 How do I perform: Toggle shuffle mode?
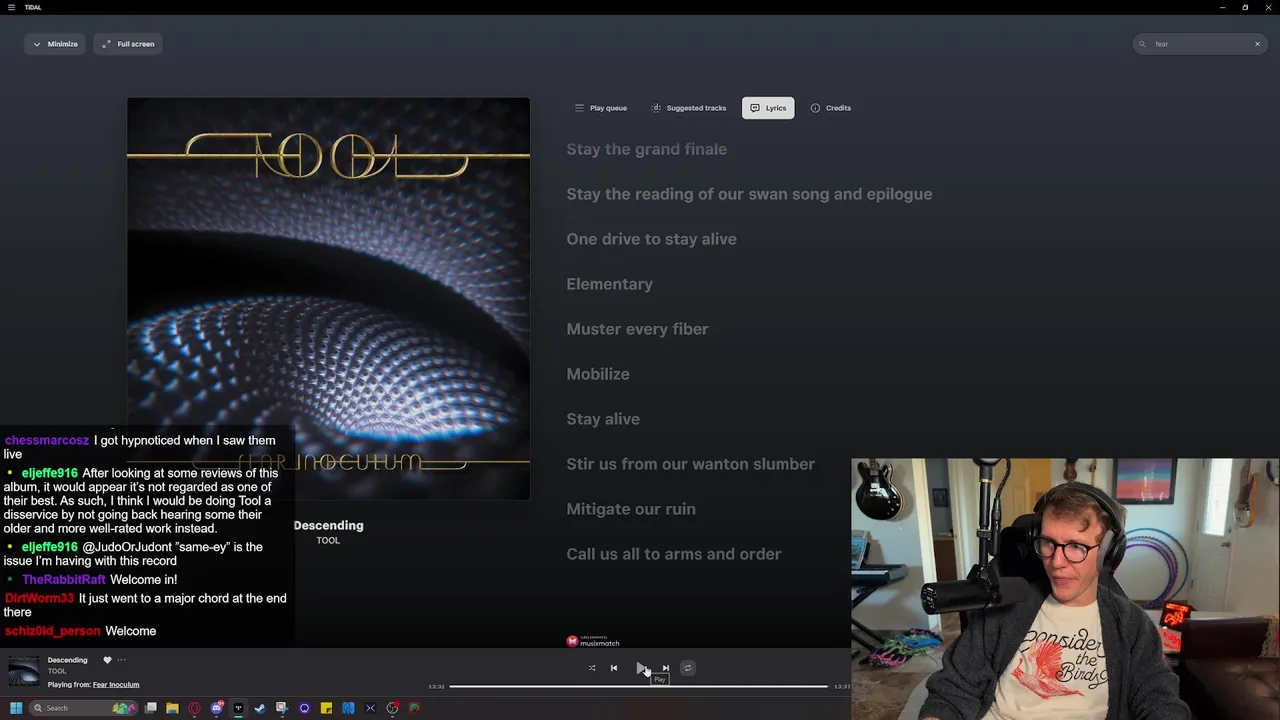pos(592,668)
